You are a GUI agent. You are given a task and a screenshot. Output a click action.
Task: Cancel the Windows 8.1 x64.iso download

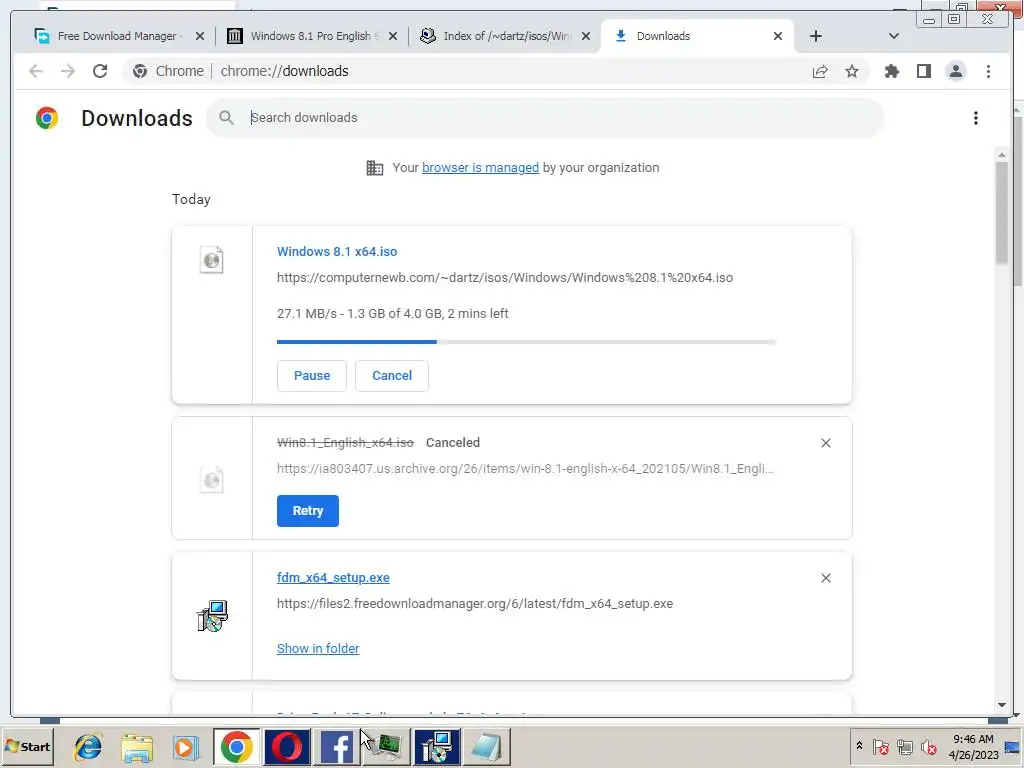click(392, 376)
